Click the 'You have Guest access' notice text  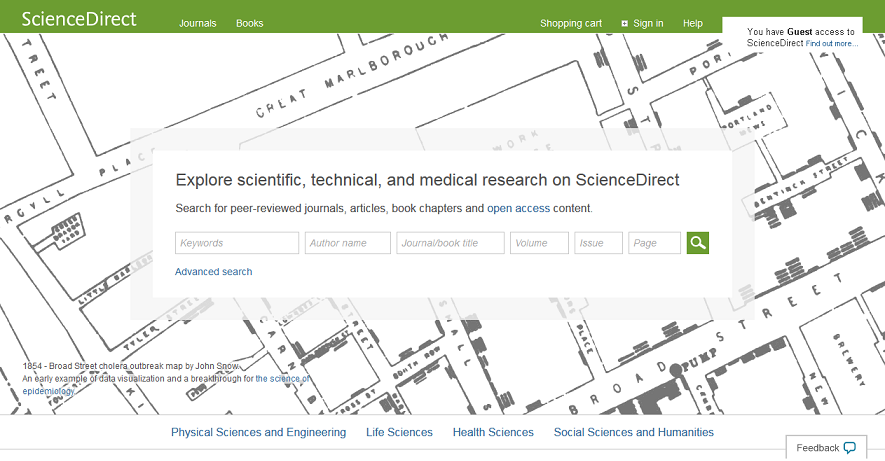801,37
